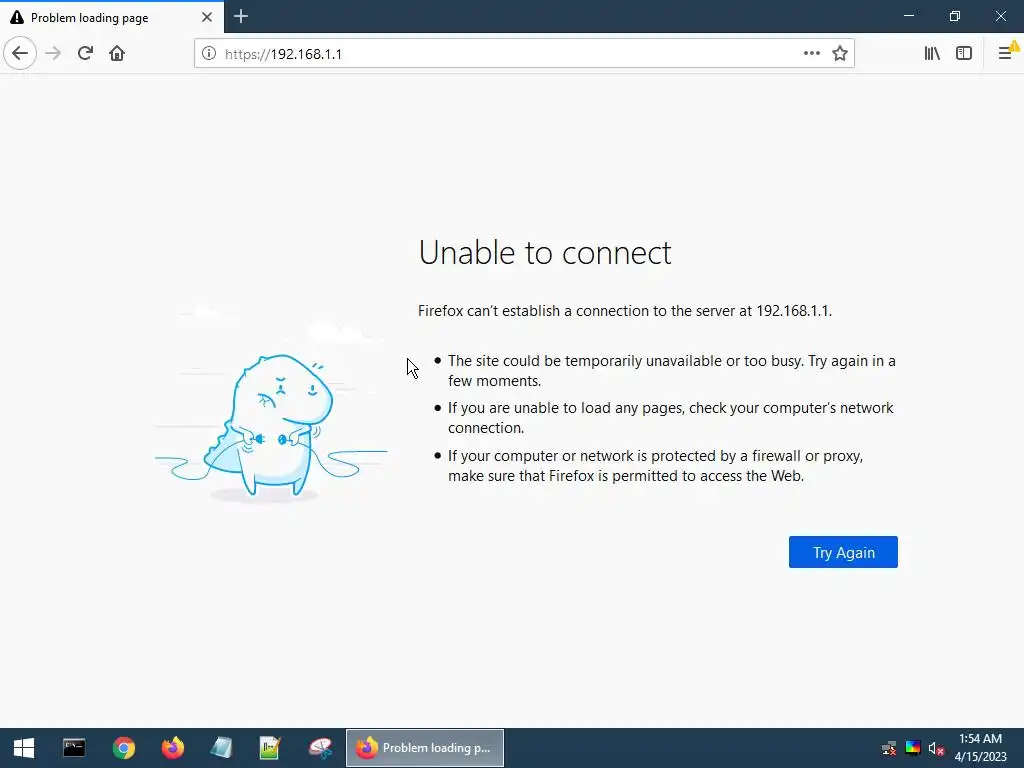Viewport: 1024px width, 768px height.
Task: Open the clock showing 1:54 AM
Action: 980,748
